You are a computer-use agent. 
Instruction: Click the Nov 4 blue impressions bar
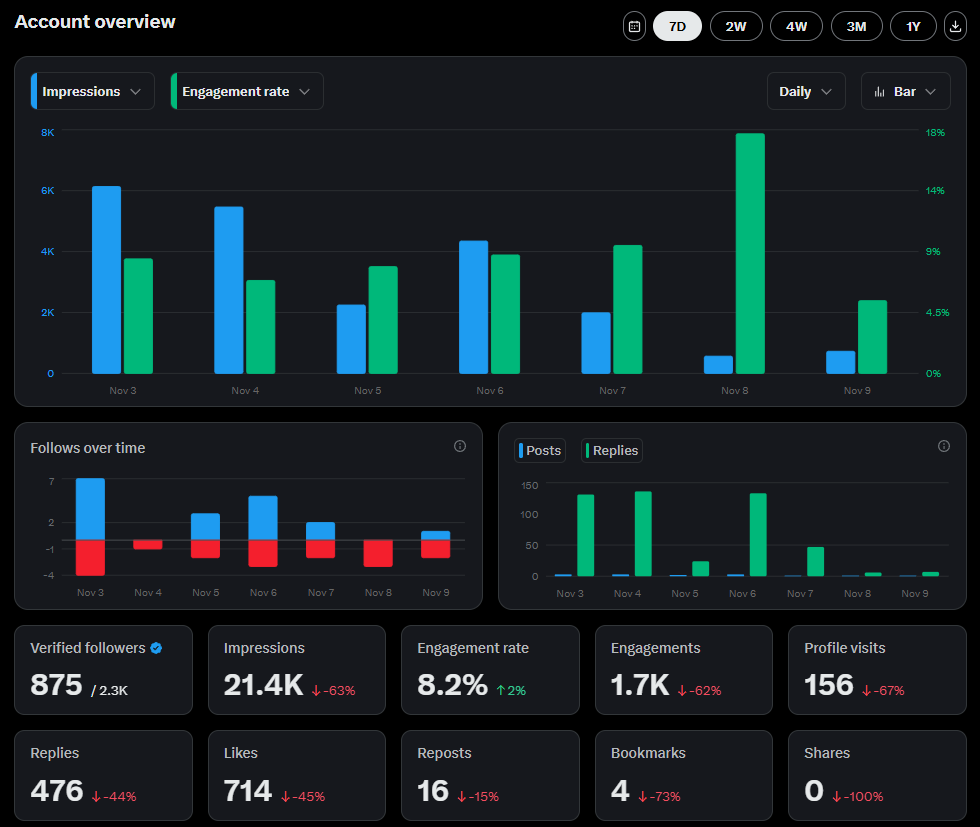click(x=229, y=290)
